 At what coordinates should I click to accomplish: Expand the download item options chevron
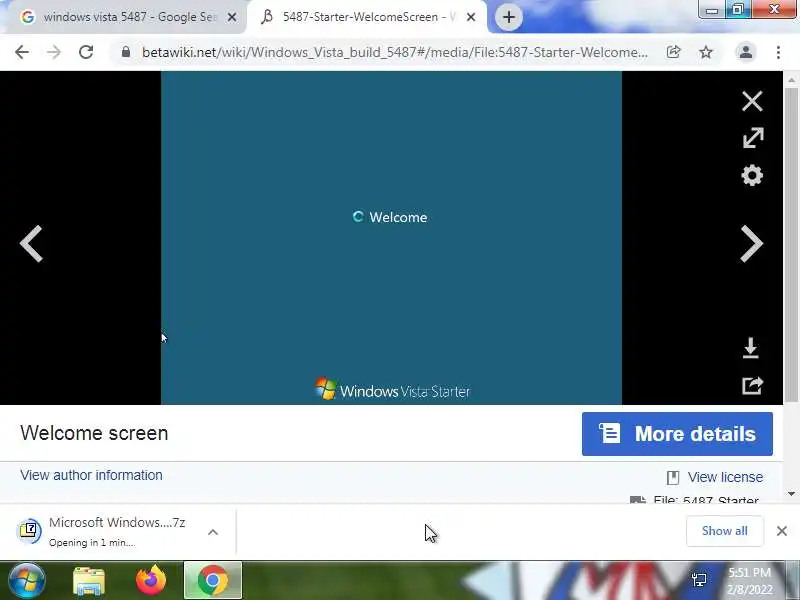pos(213,532)
